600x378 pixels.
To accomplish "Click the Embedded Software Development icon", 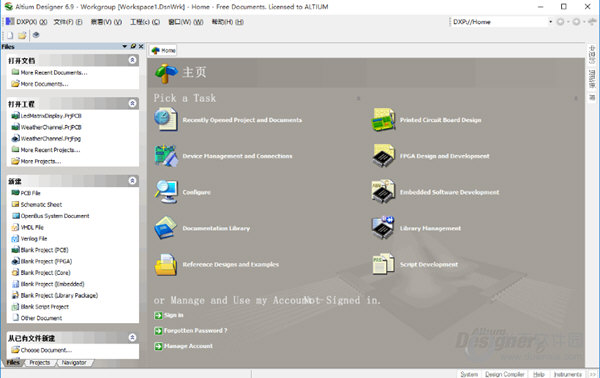I will [x=383, y=192].
